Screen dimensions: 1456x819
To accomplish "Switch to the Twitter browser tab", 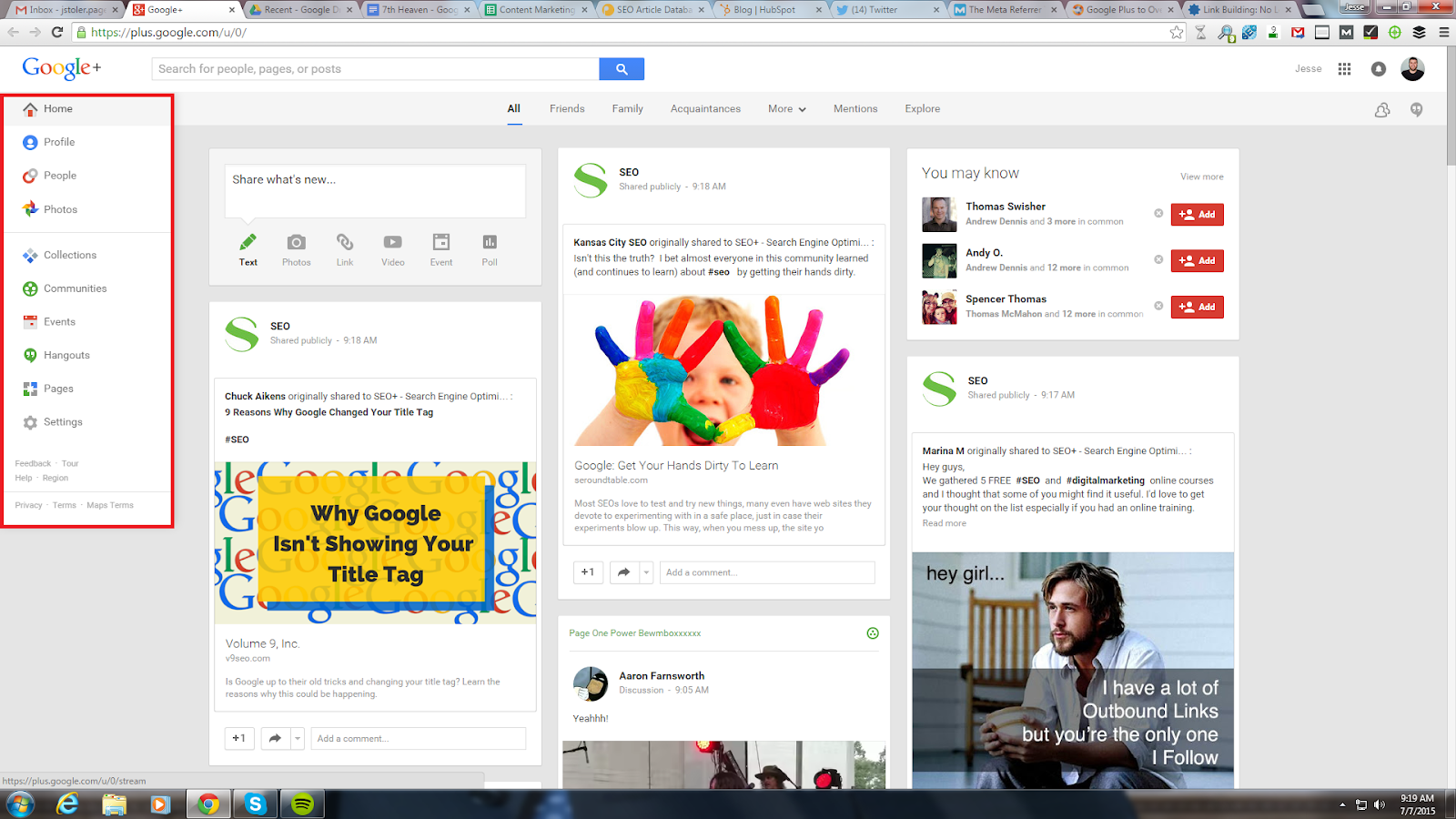I will [886, 10].
